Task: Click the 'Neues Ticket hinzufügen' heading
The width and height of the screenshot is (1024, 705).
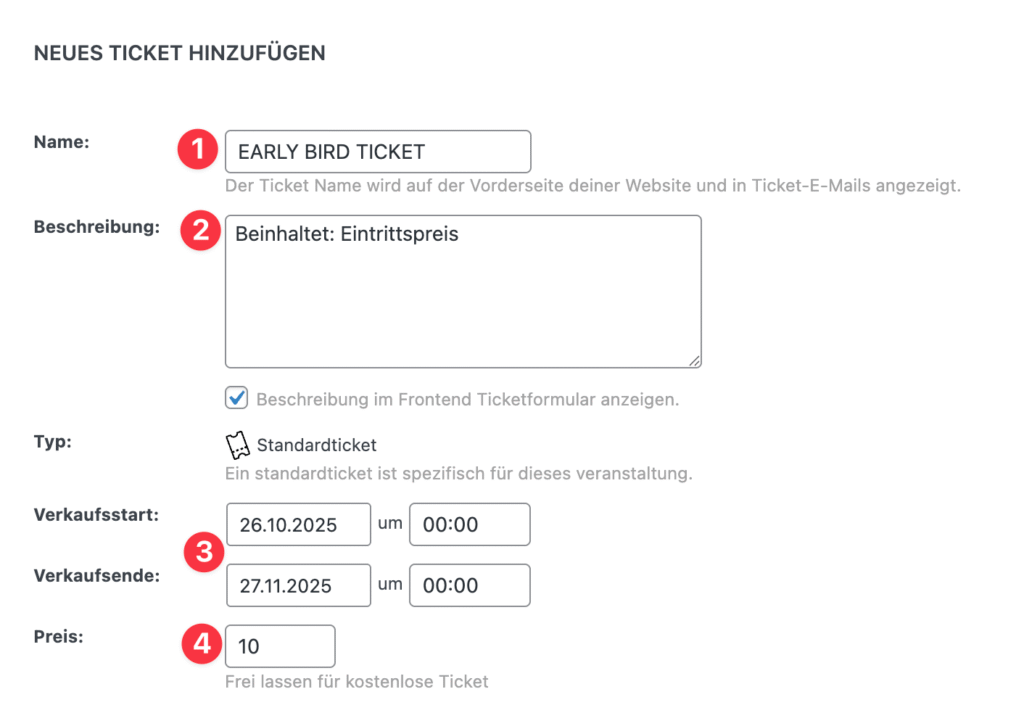Action: coord(180,53)
